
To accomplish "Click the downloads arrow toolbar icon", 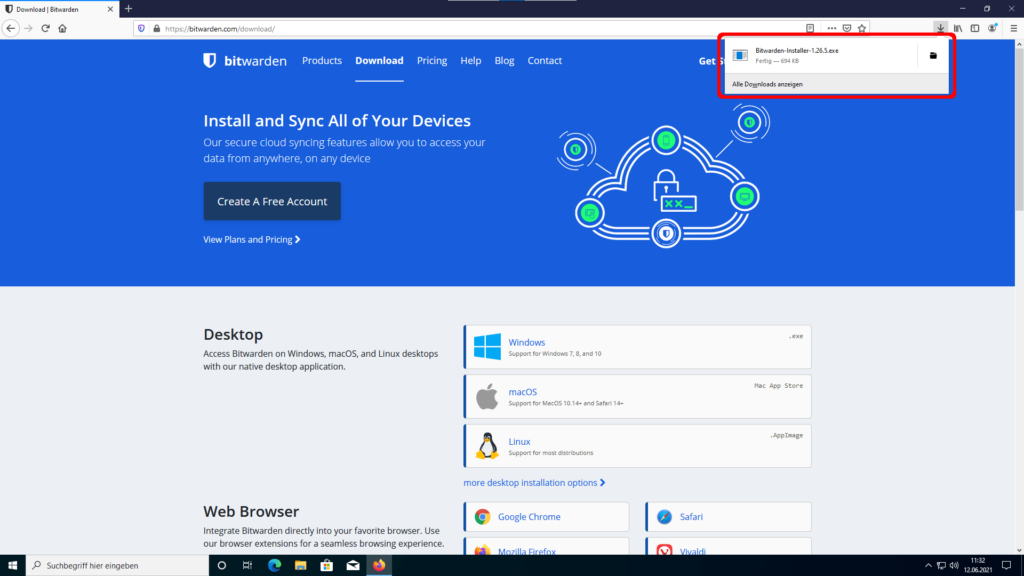I will pyautogui.click(x=940, y=28).
